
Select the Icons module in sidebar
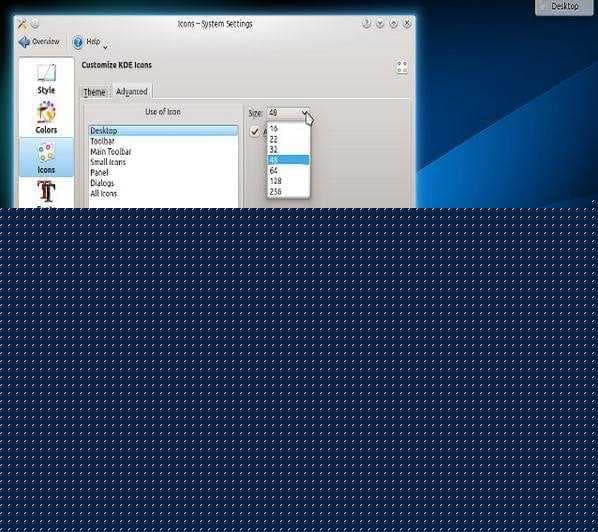(x=46, y=158)
